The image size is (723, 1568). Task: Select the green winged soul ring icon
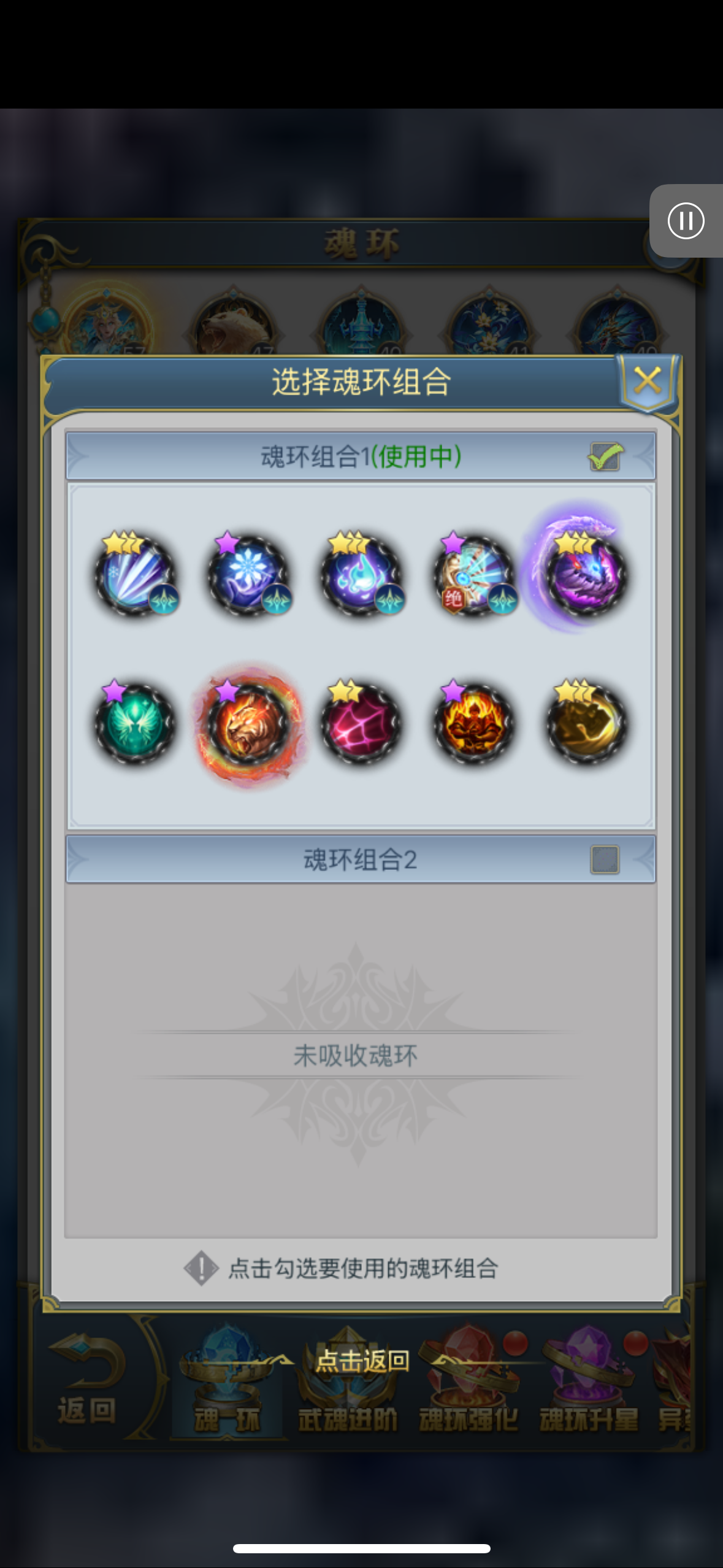pos(135,724)
